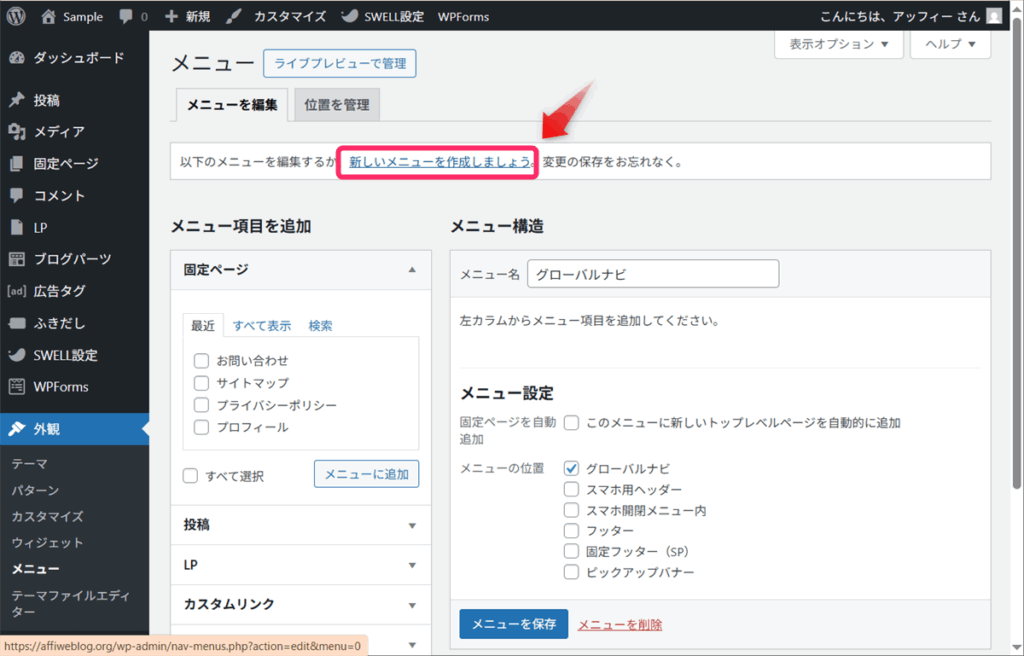Click 新しいメニューを作成しましょう link
Image resolution: width=1024 pixels, height=656 pixels.
point(441,162)
